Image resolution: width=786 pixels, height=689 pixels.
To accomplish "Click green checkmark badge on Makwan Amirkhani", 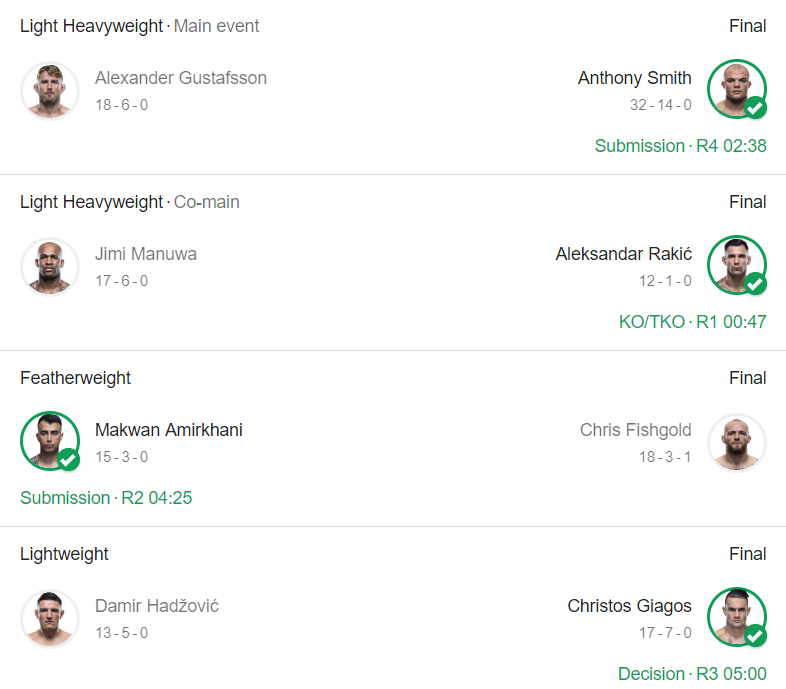I will click(x=68, y=460).
